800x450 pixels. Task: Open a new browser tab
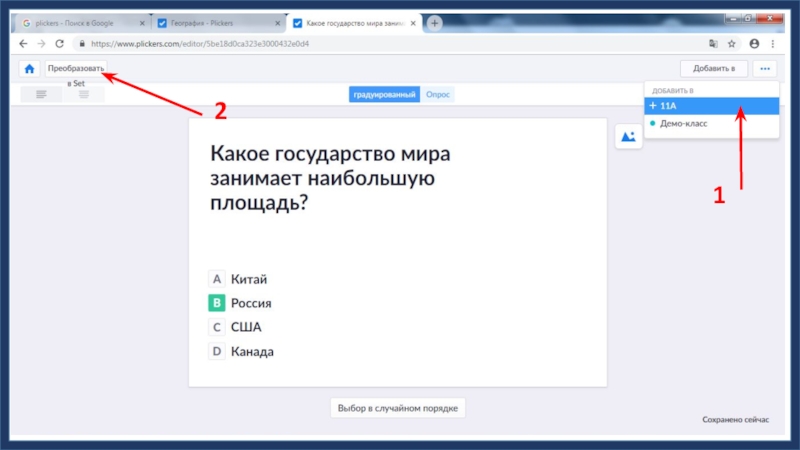pos(435,22)
